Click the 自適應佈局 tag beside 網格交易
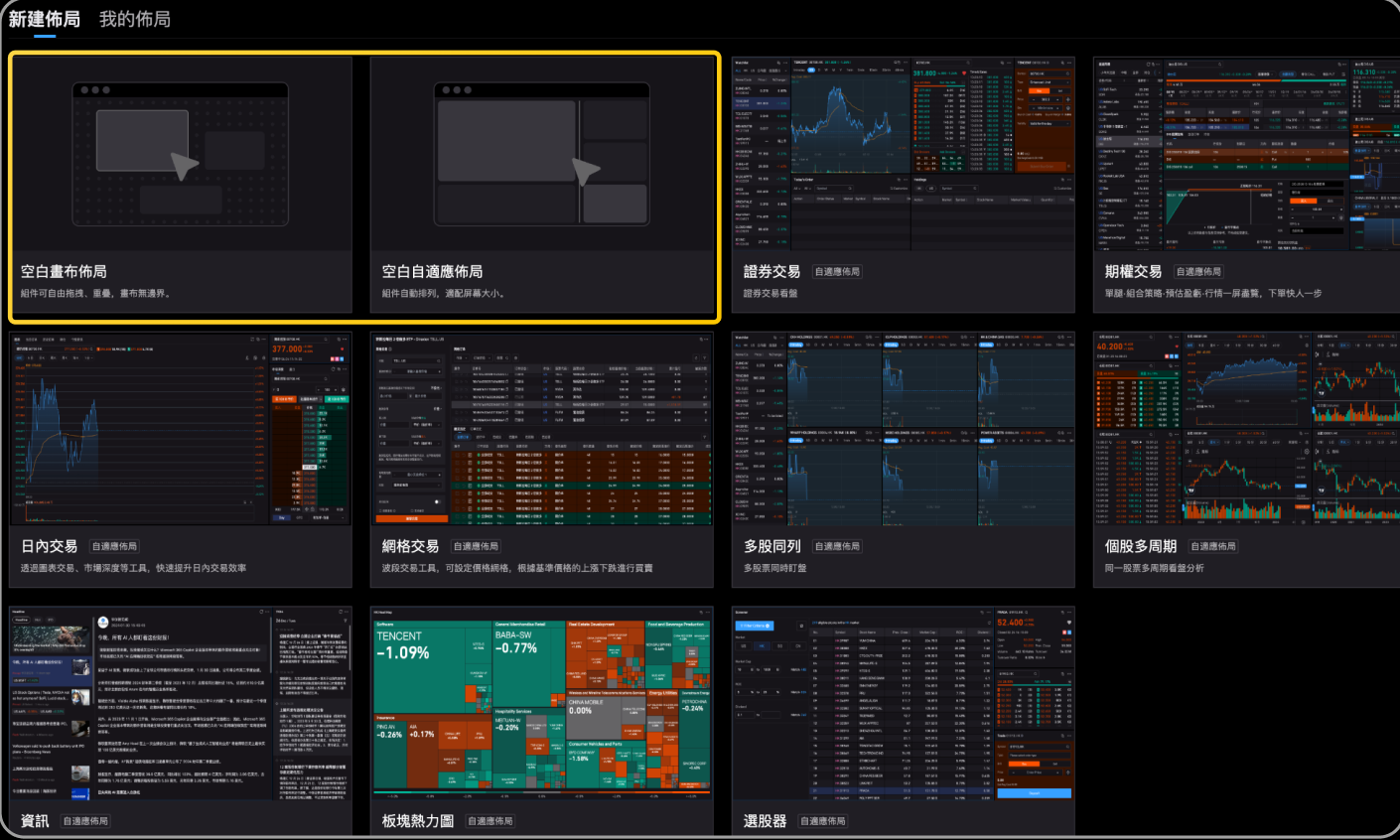The width and height of the screenshot is (1400, 840). [x=476, y=547]
